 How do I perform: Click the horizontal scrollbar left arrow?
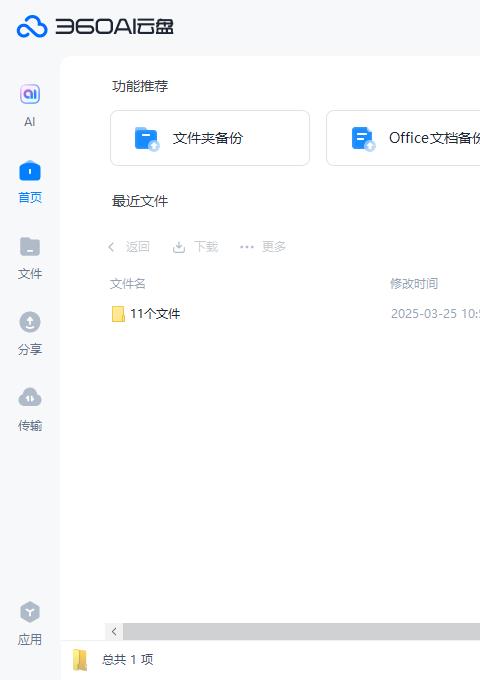tap(114, 631)
